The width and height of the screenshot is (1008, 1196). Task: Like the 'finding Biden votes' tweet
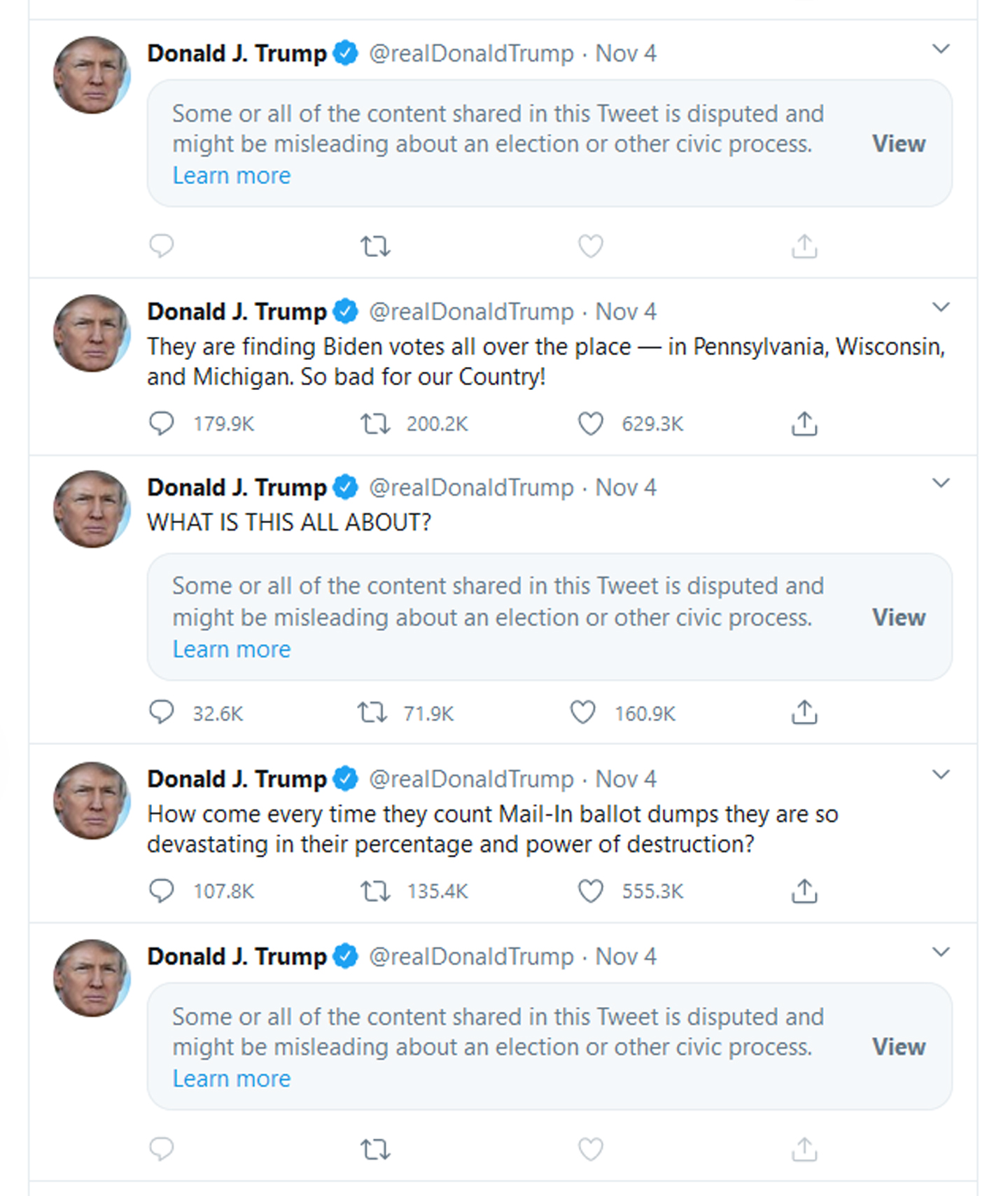(x=590, y=424)
